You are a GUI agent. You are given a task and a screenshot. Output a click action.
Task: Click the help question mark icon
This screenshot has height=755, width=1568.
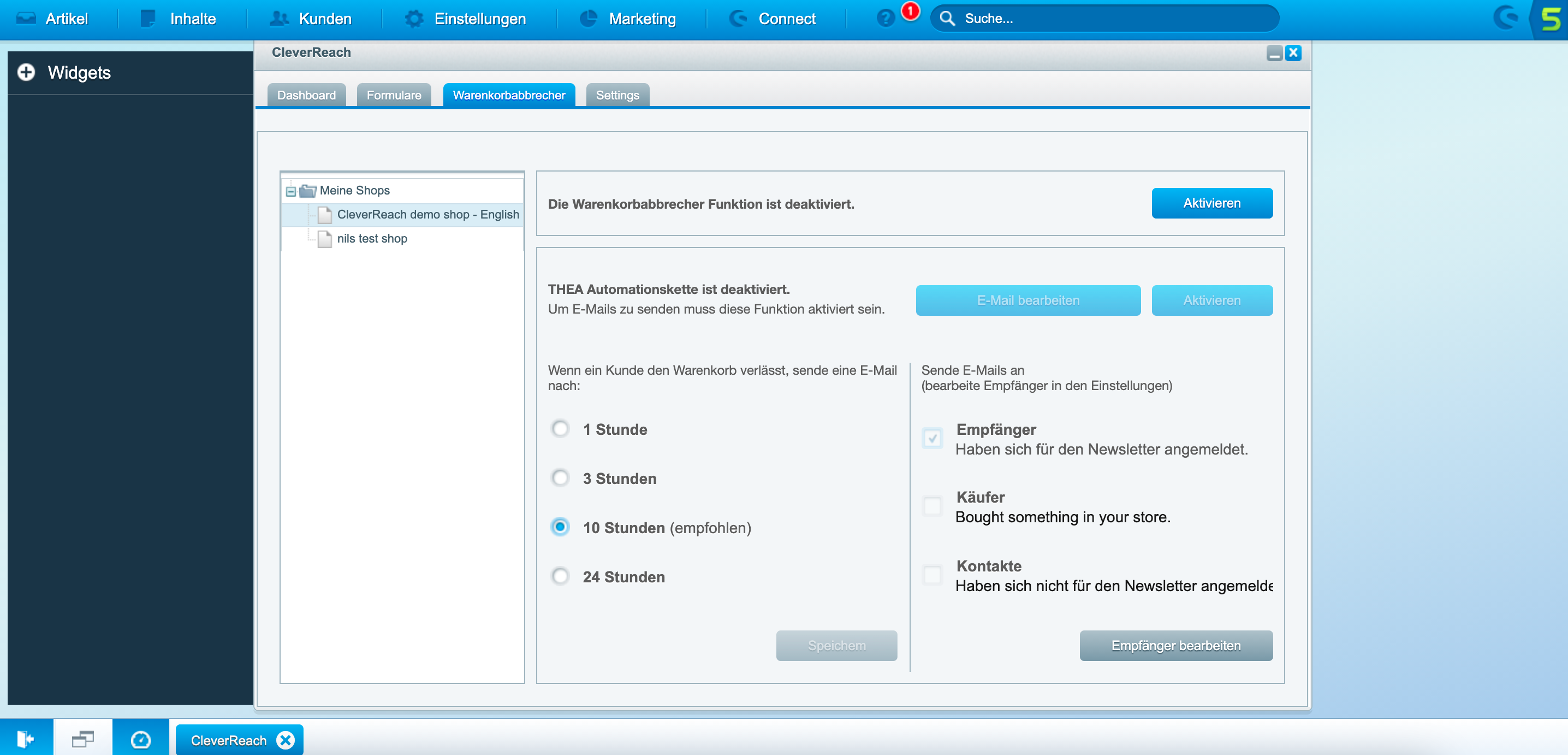click(x=885, y=18)
